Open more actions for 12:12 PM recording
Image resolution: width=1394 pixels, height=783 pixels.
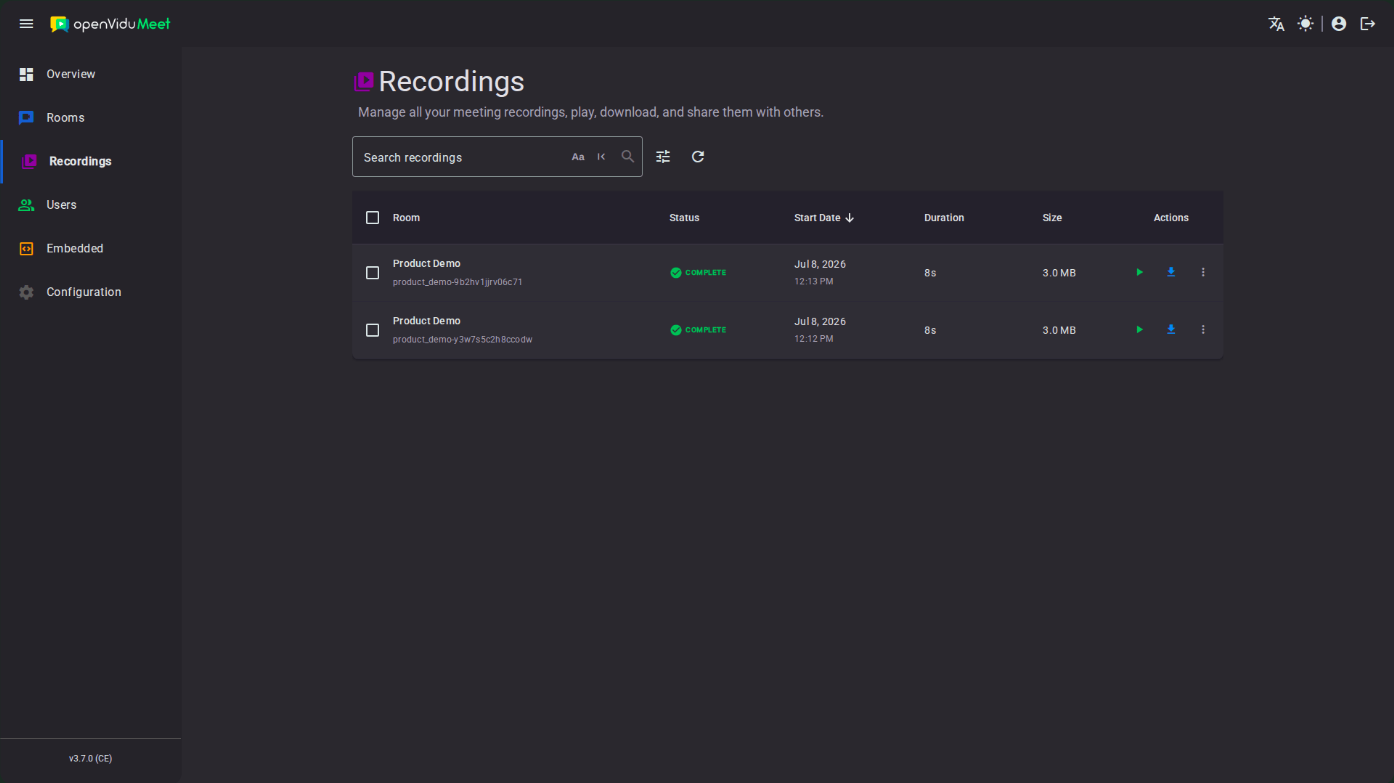pyautogui.click(x=1203, y=329)
